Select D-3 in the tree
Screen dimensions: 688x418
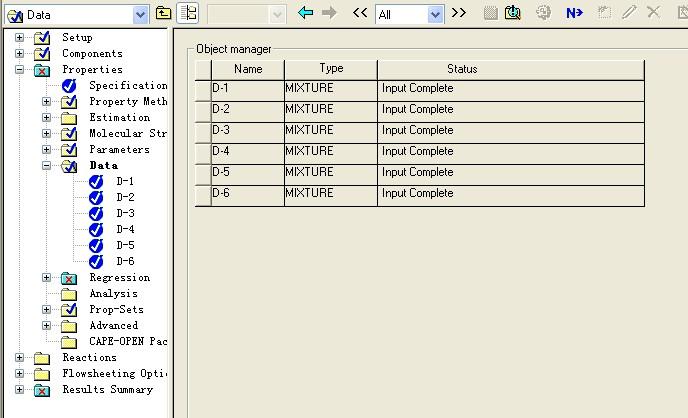point(125,214)
